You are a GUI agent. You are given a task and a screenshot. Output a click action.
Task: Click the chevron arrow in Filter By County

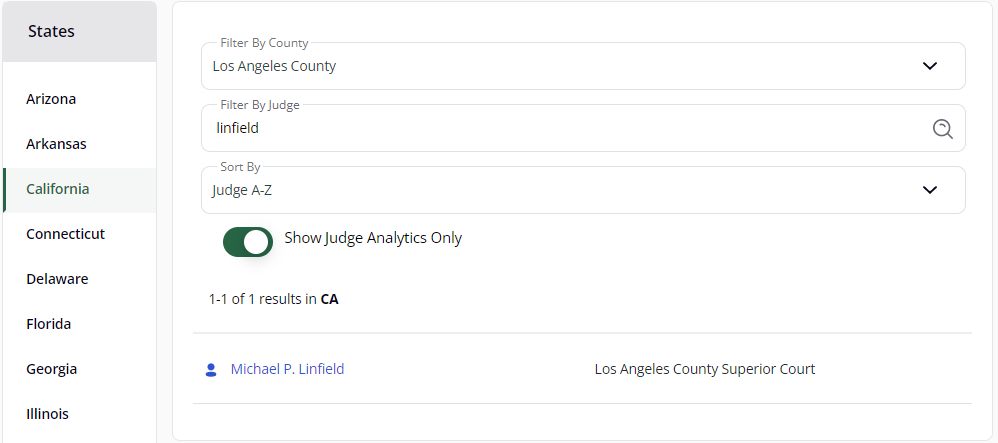(930, 66)
